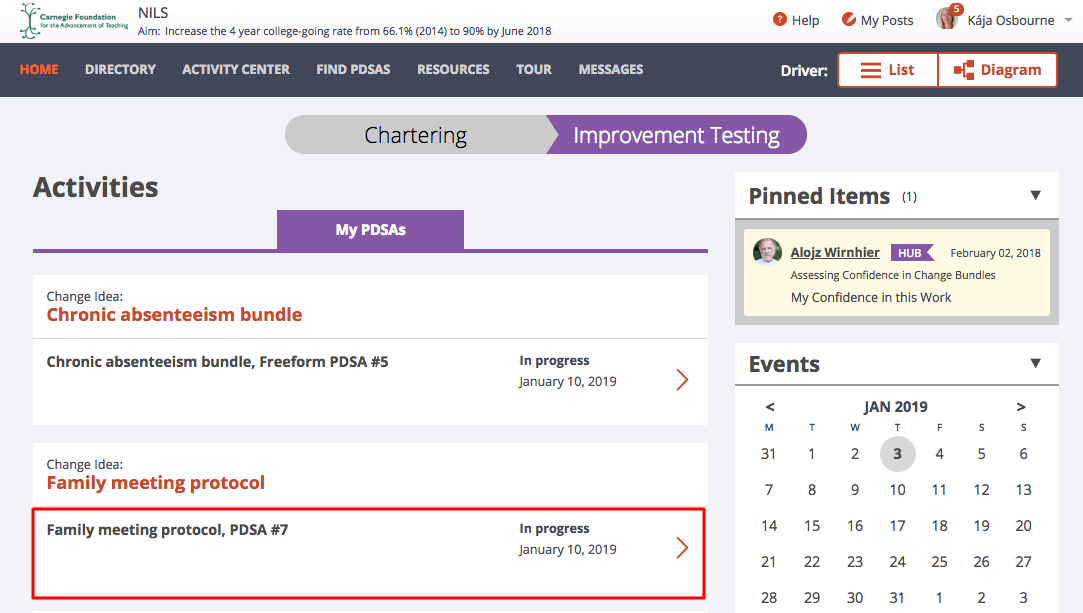Go to the Home menu item

tap(39, 70)
